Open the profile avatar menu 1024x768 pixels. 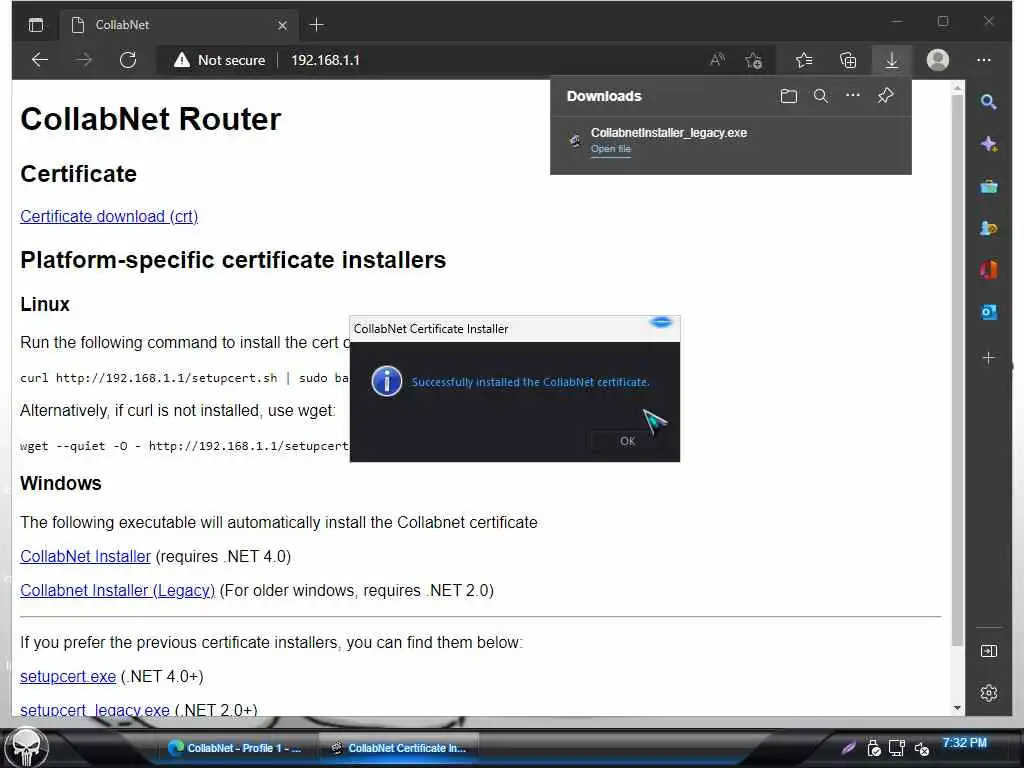[x=938, y=60]
